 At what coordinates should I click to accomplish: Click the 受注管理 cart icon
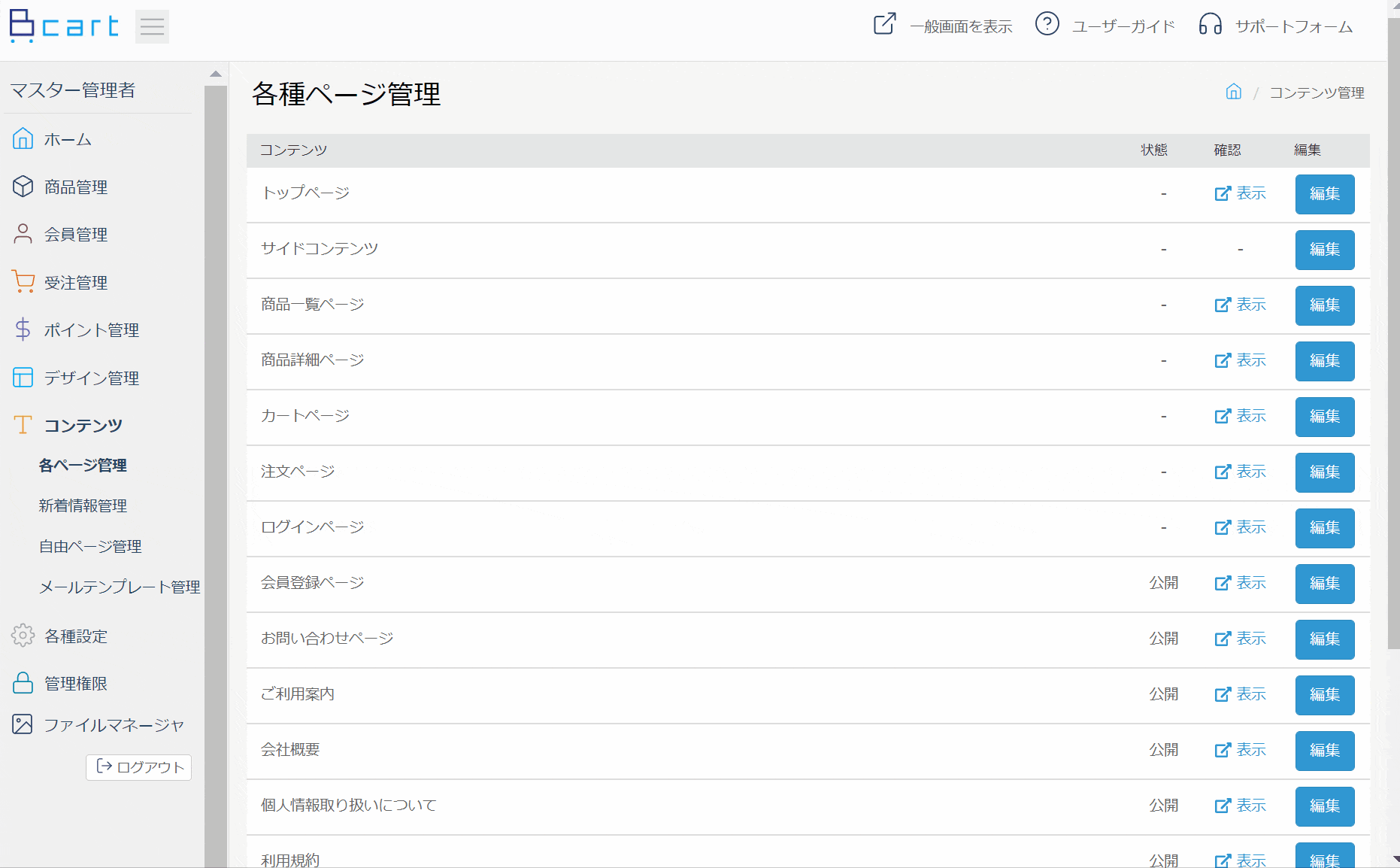(x=23, y=282)
